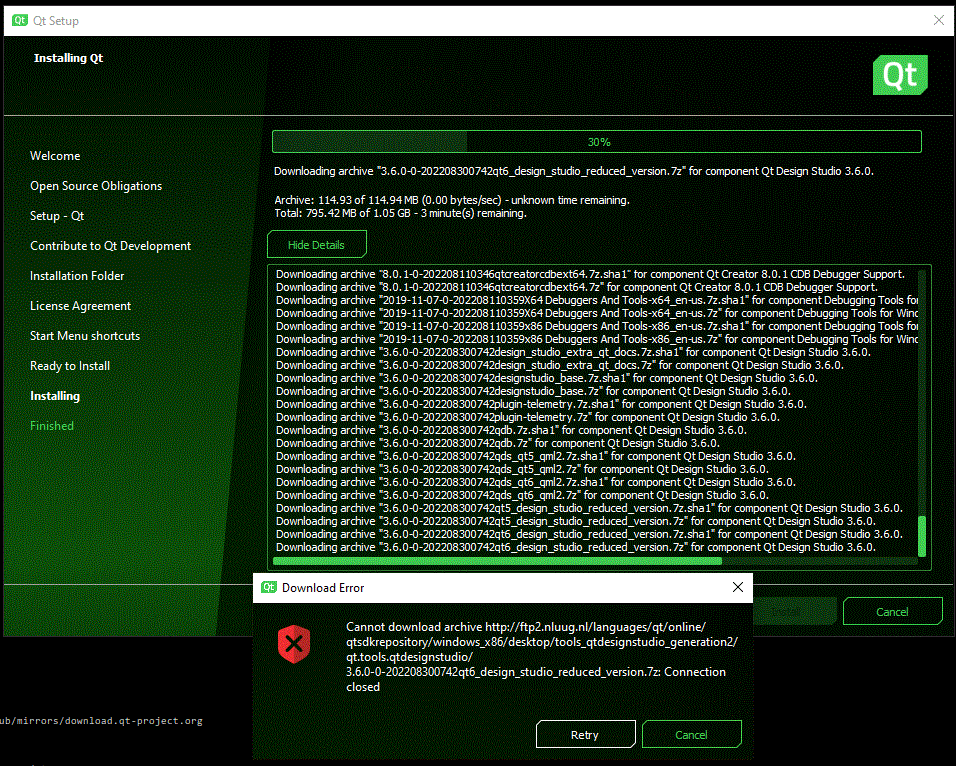Click the Qt icon in Download Error title
Screen dimensions: 956x766
point(269,587)
